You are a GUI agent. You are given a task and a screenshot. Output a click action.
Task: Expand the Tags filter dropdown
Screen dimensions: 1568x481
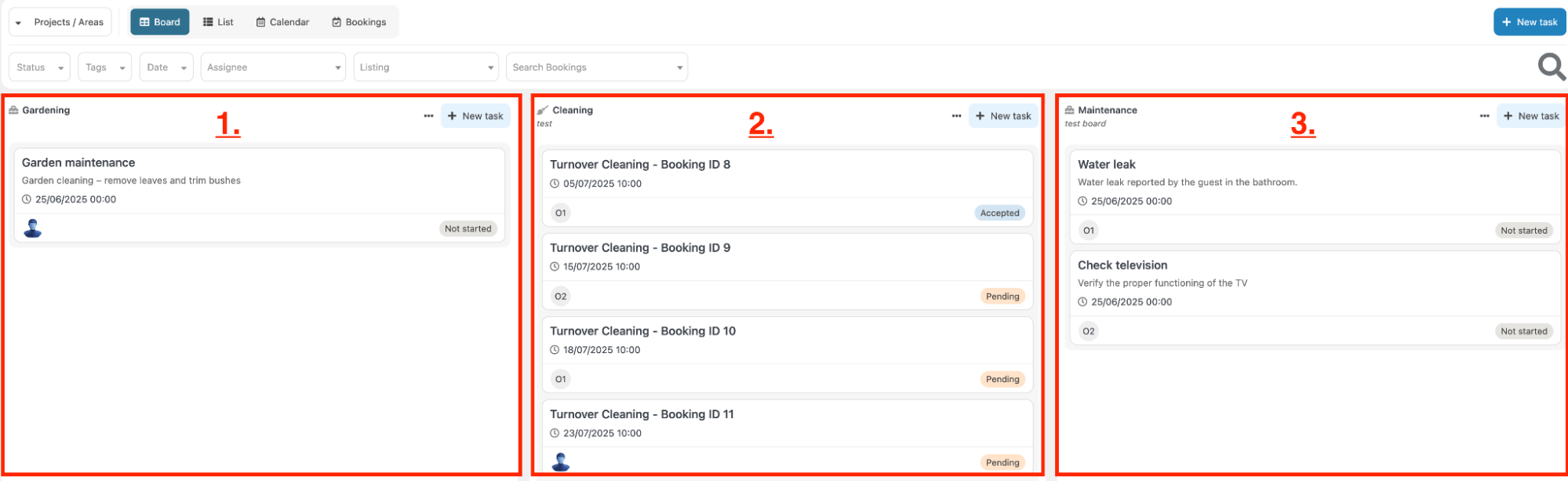[105, 67]
